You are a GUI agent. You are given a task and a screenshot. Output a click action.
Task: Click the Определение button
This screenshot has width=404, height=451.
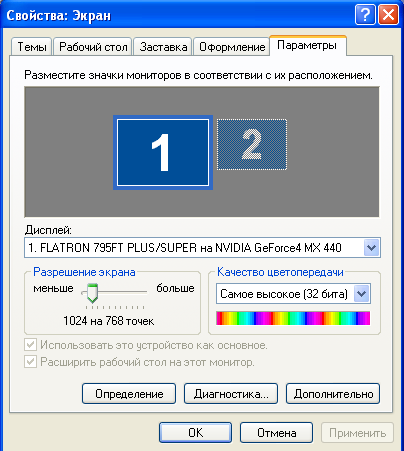coord(129,394)
